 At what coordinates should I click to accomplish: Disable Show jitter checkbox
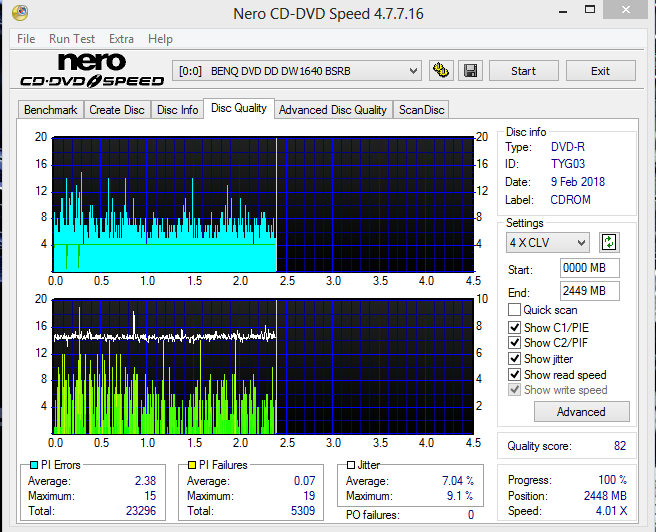[x=514, y=358]
